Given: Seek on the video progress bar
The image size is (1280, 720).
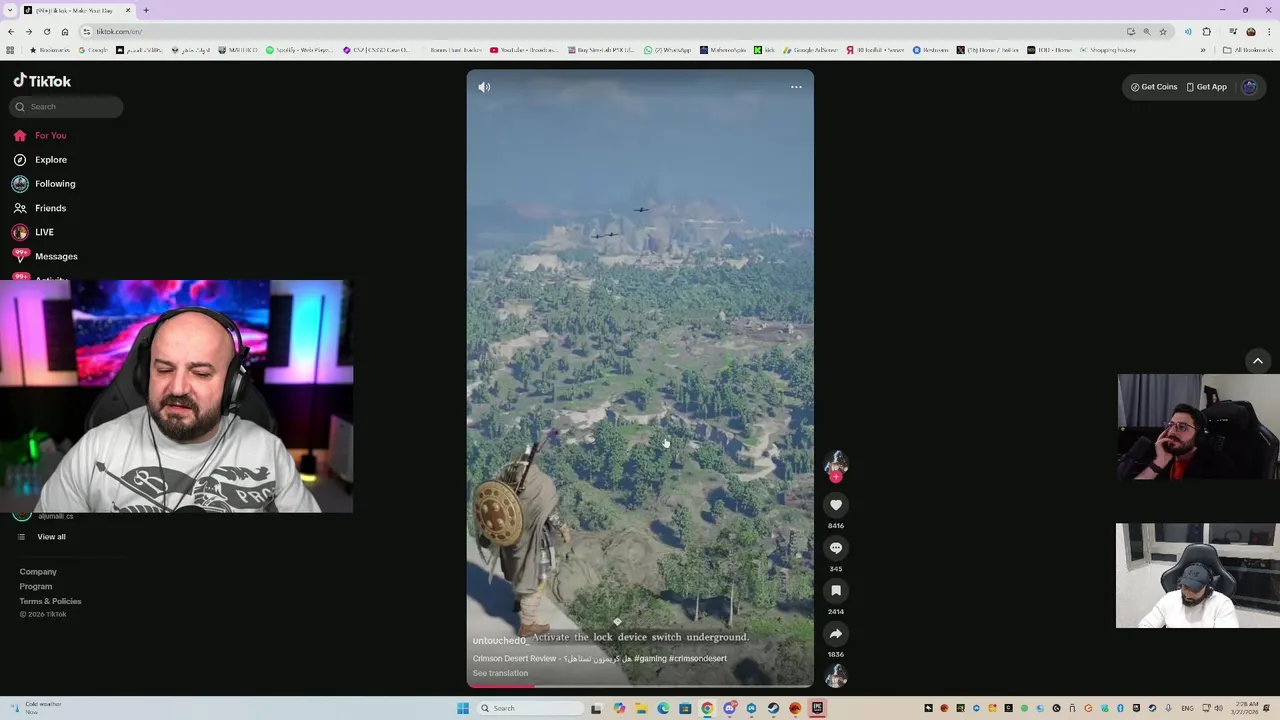Looking at the screenshot, I should tap(640, 686).
